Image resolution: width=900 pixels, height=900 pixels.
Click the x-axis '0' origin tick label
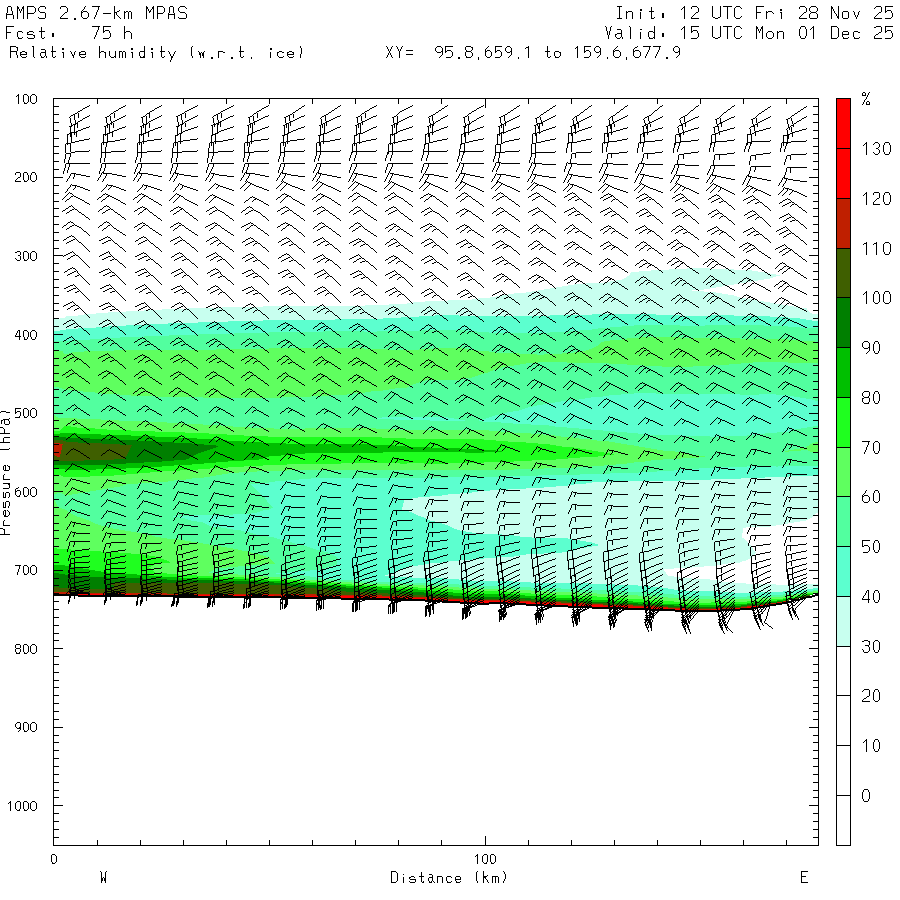click(x=54, y=859)
